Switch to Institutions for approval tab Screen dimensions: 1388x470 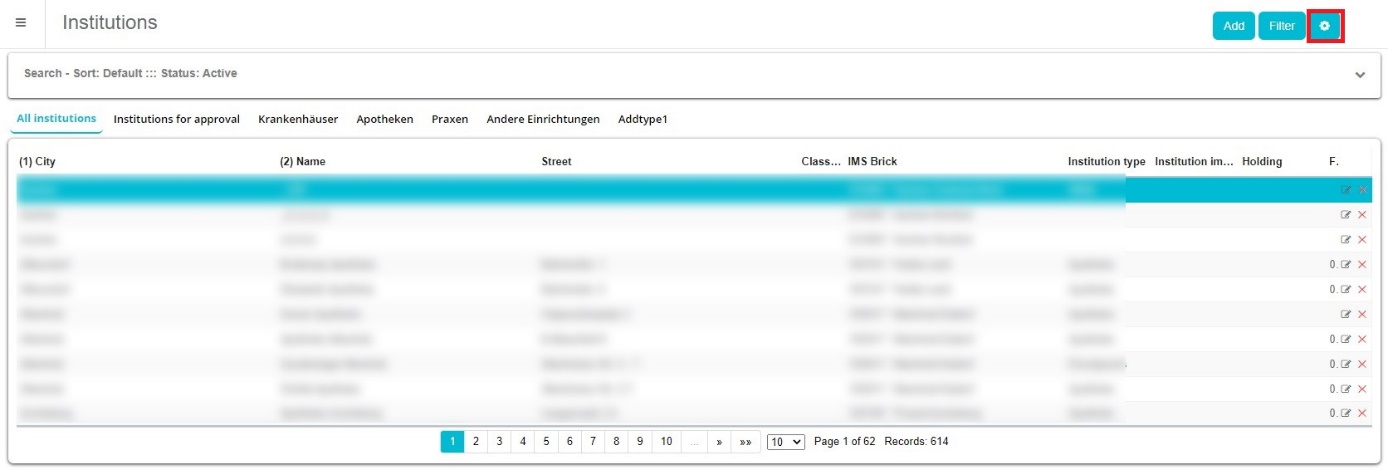click(176, 119)
